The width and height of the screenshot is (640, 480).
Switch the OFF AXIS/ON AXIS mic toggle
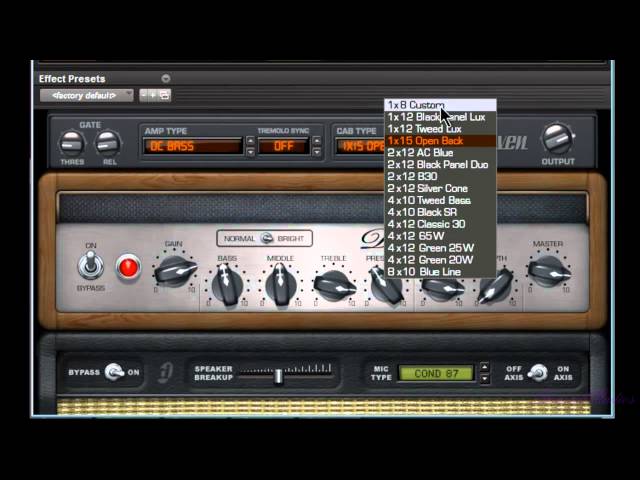pos(538,372)
